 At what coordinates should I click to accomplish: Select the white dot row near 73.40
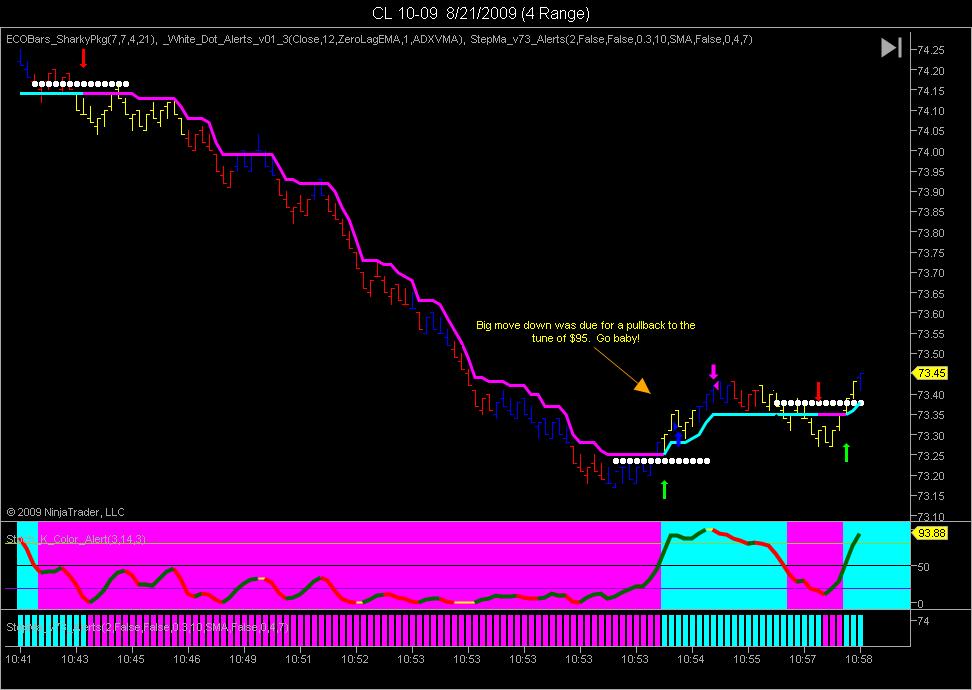click(x=818, y=404)
